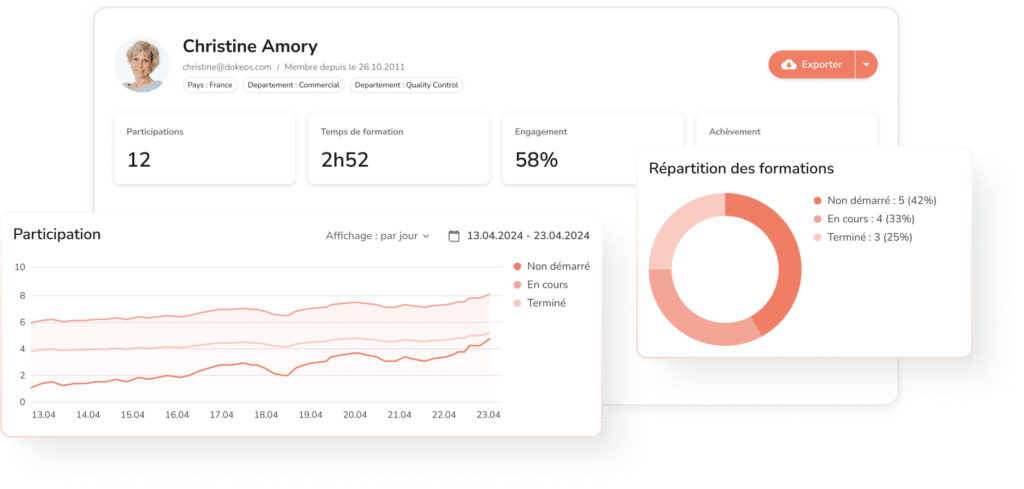Click the Exporter button
1024x489 pixels.
tap(812, 64)
